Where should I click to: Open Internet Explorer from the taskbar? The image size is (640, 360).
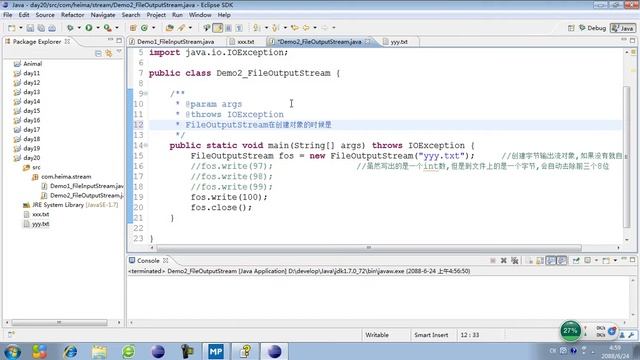tap(70, 352)
